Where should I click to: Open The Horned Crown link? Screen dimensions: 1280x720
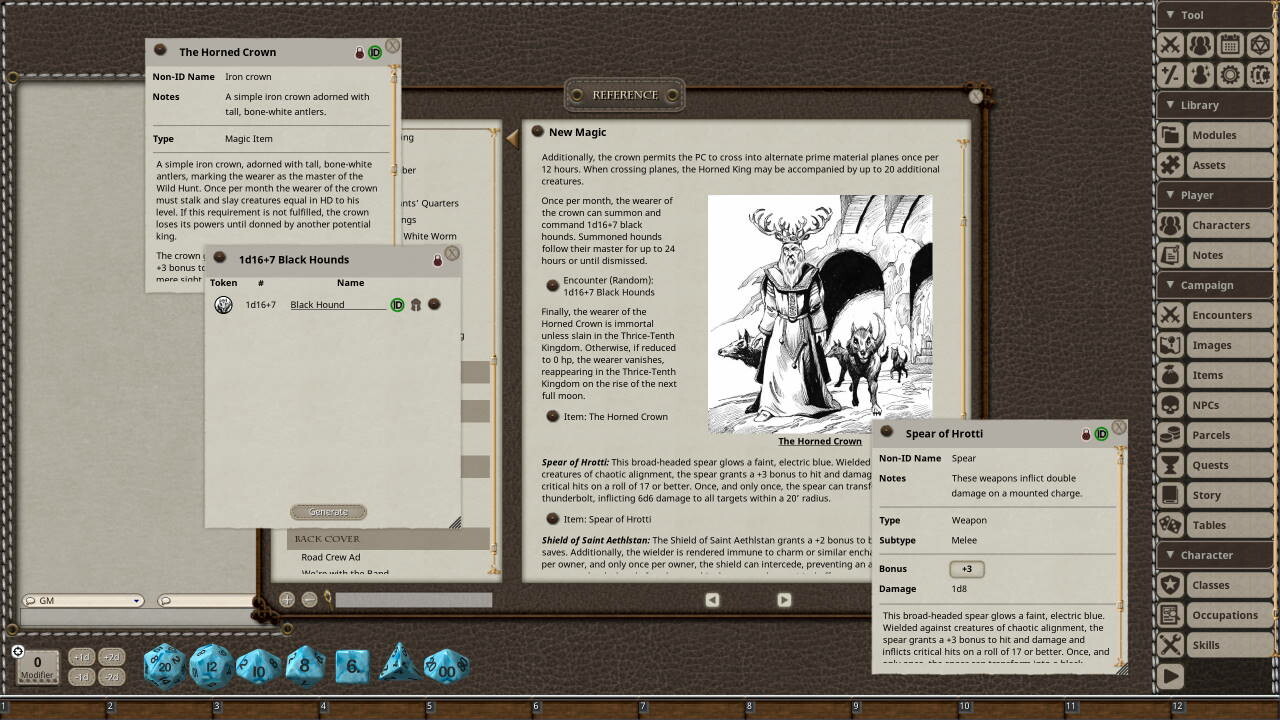pyautogui.click(x=820, y=441)
